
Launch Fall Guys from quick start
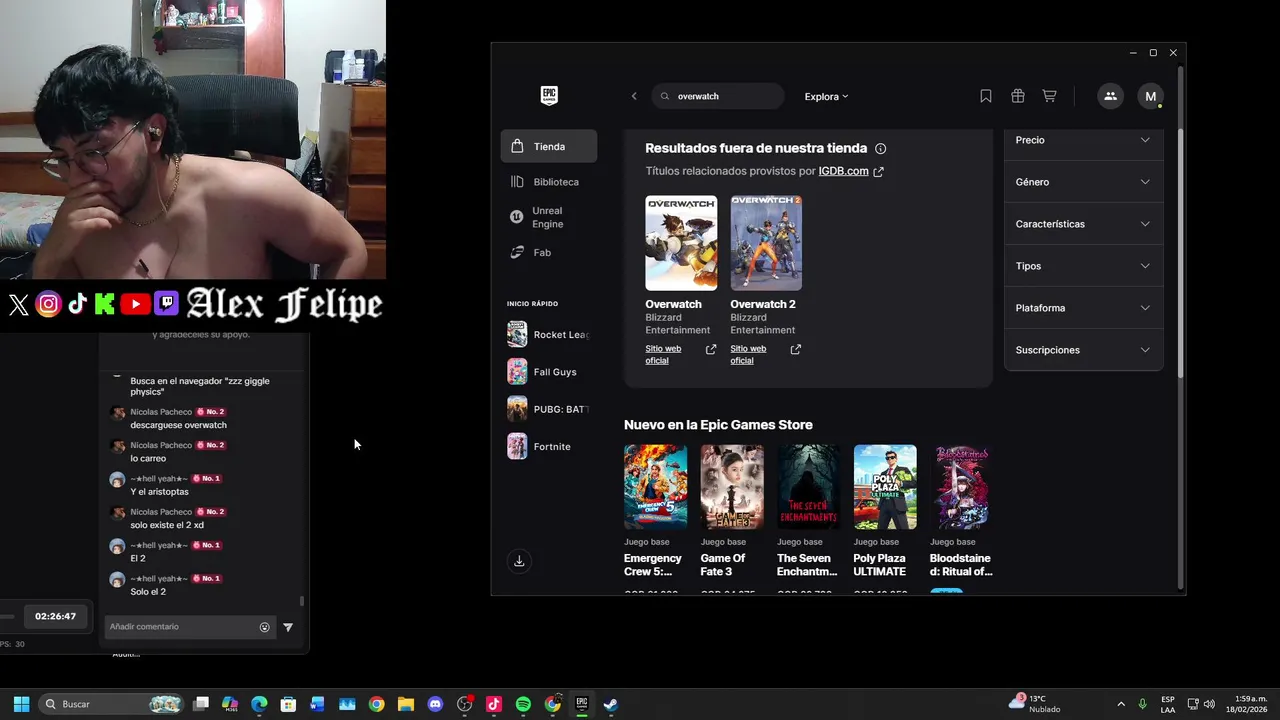(549, 372)
